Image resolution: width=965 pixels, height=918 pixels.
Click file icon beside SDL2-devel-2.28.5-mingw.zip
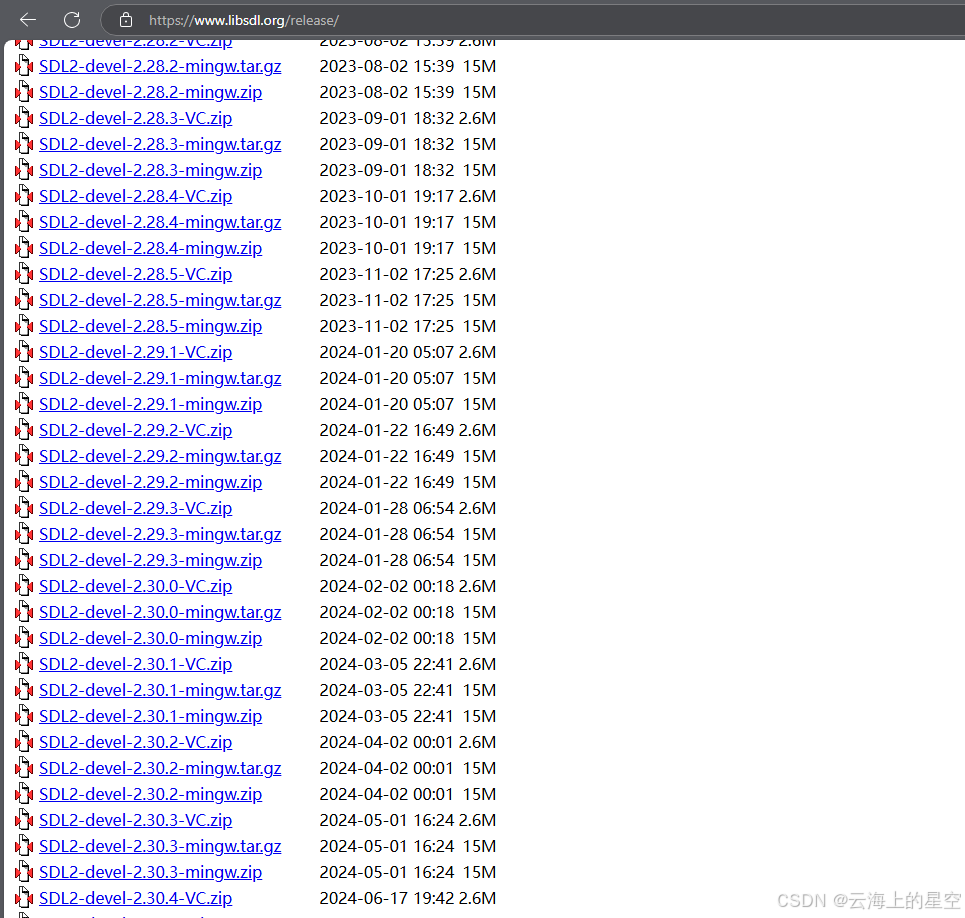tap(24, 325)
